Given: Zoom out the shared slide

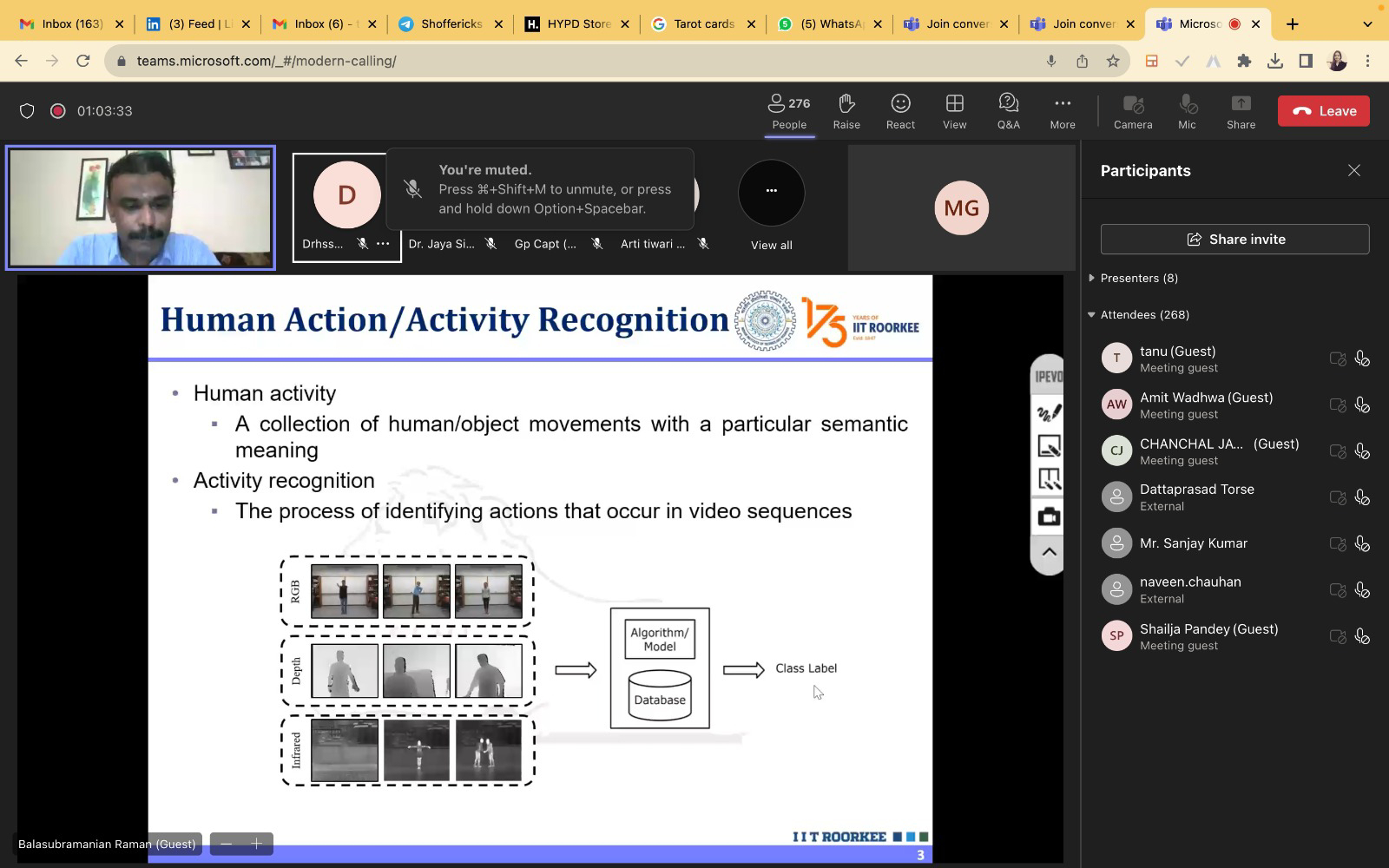Looking at the screenshot, I should pyautogui.click(x=227, y=844).
